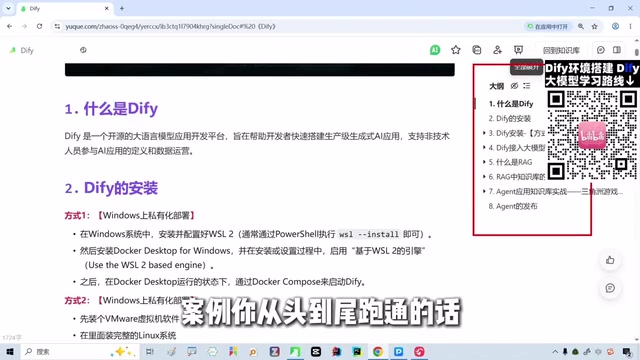This screenshot has width=640, height=360.
Task: Hide the outline using the eye-slash icon
Action: pyautogui.click(x=514, y=86)
